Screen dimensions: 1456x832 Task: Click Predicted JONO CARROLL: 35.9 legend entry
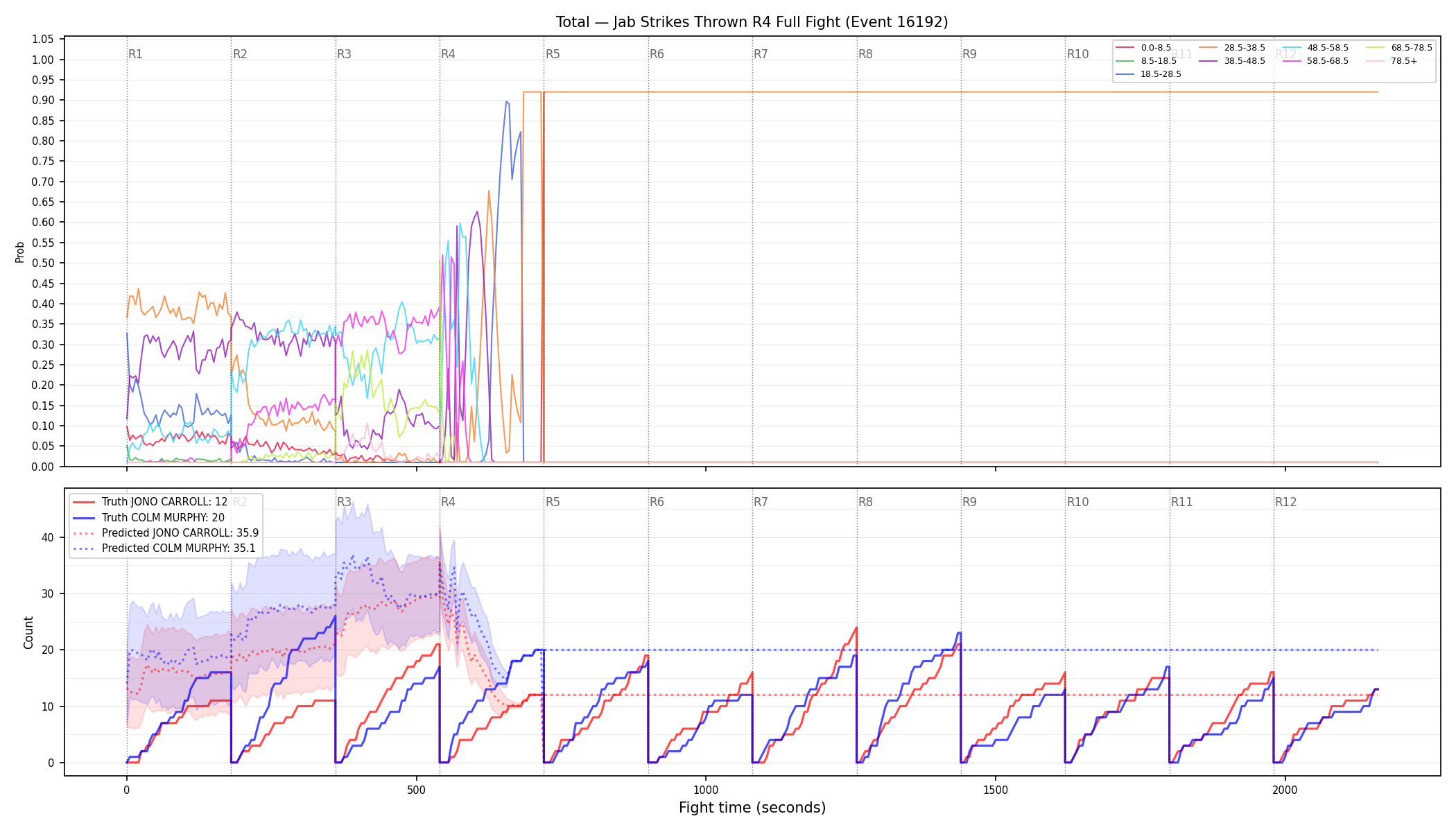[x=166, y=533]
